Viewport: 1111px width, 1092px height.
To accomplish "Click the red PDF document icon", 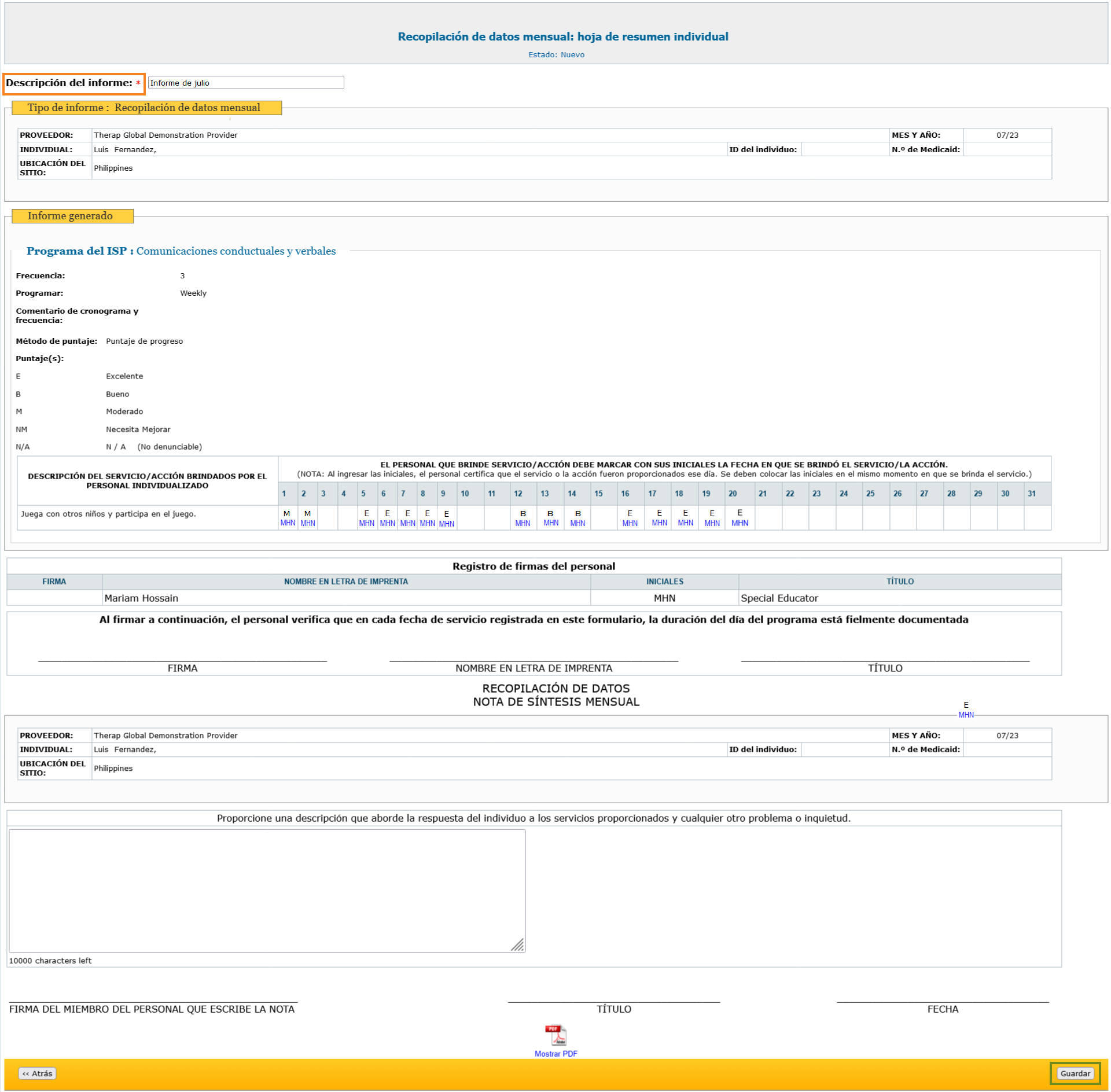I will pyautogui.click(x=555, y=1035).
